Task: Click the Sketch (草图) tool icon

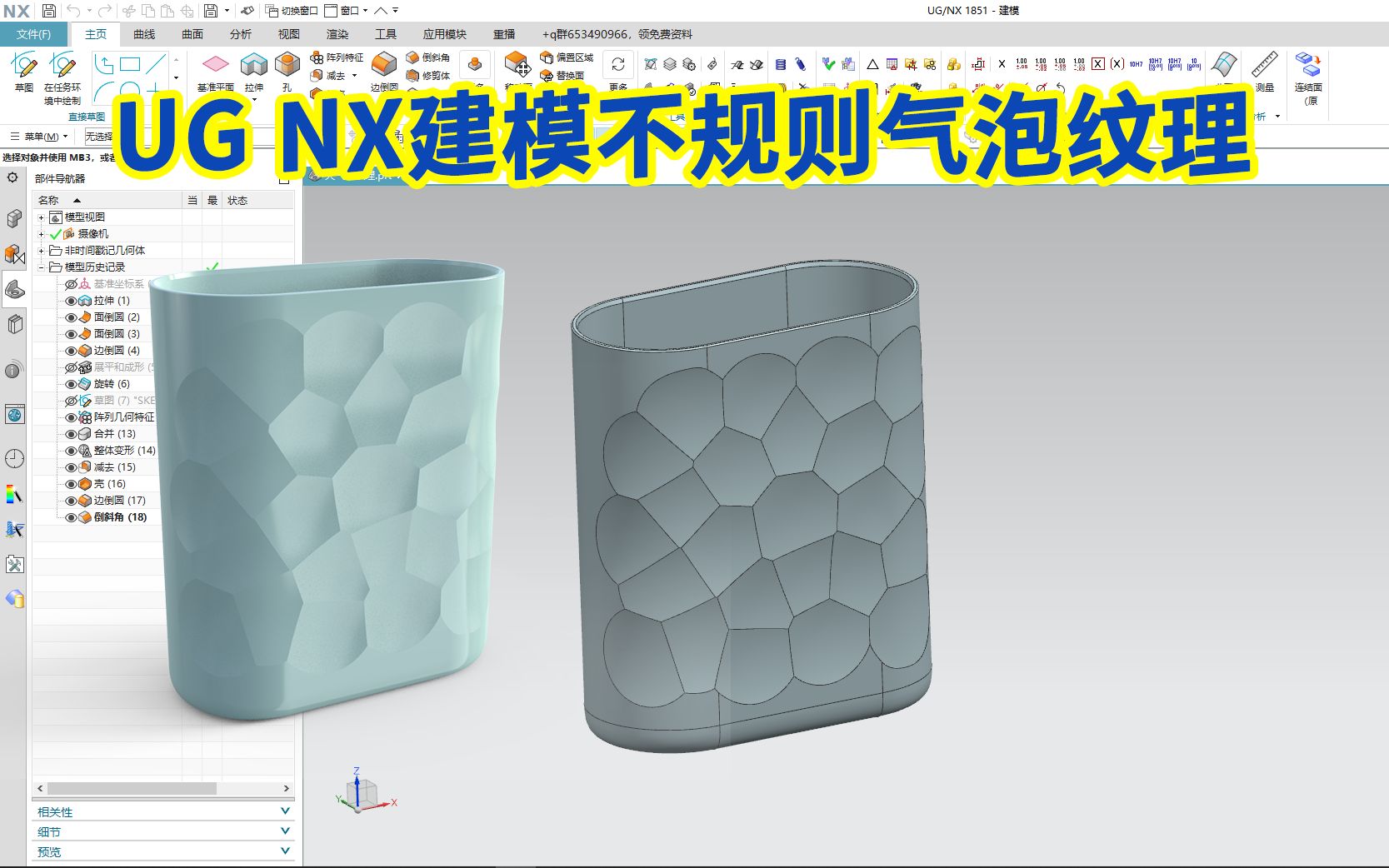Action: click(x=24, y=65)
